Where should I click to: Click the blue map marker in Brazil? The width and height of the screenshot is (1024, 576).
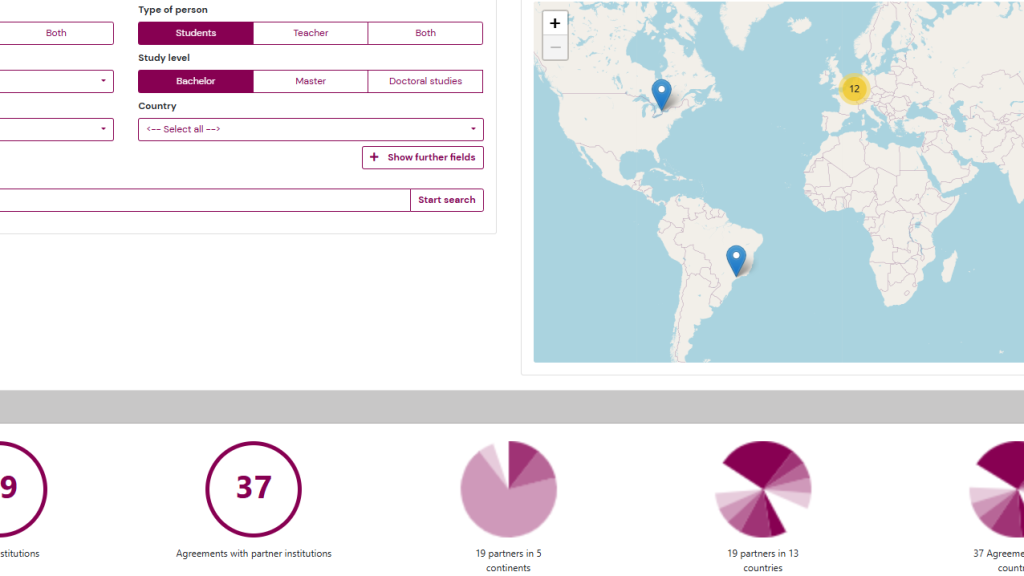coord(736,261)
